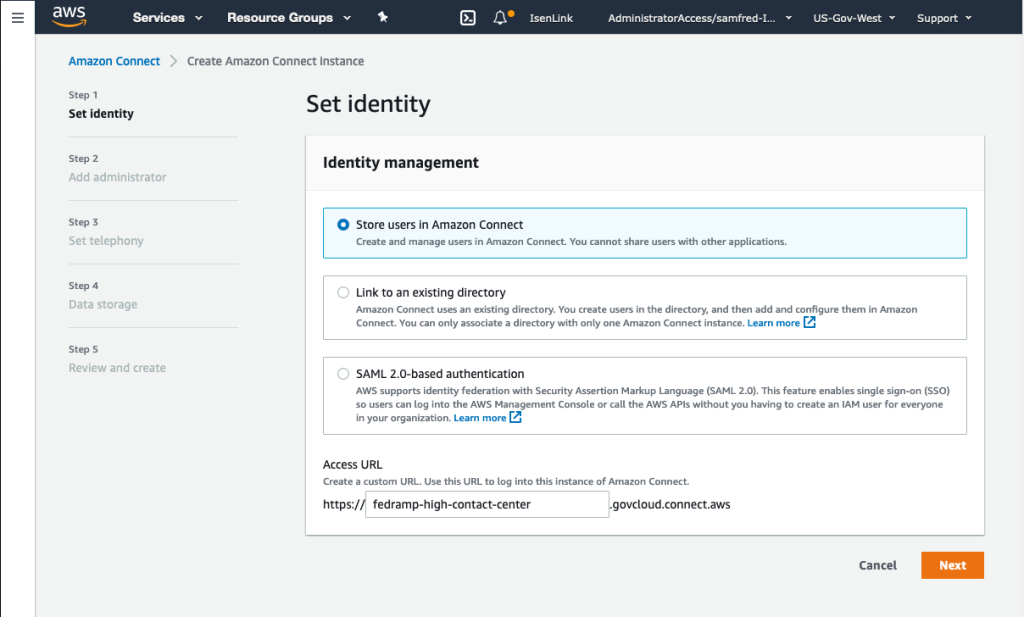The width and height of the screenshot is (1024, 617).
Task: Select Link to an existing directory
Action: [343, 293]
